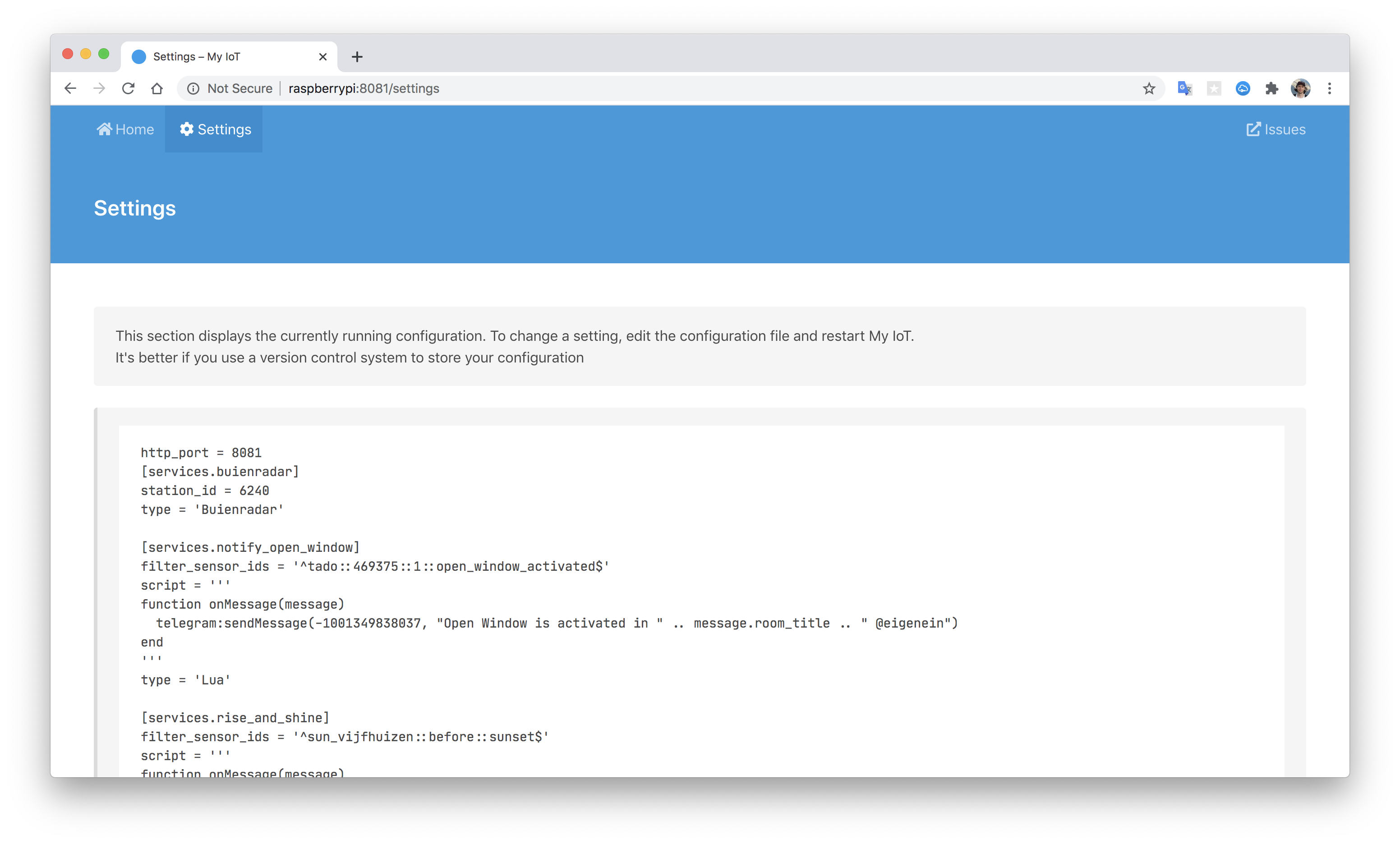
Task: Open the Issues external link
Action: 1276,129
